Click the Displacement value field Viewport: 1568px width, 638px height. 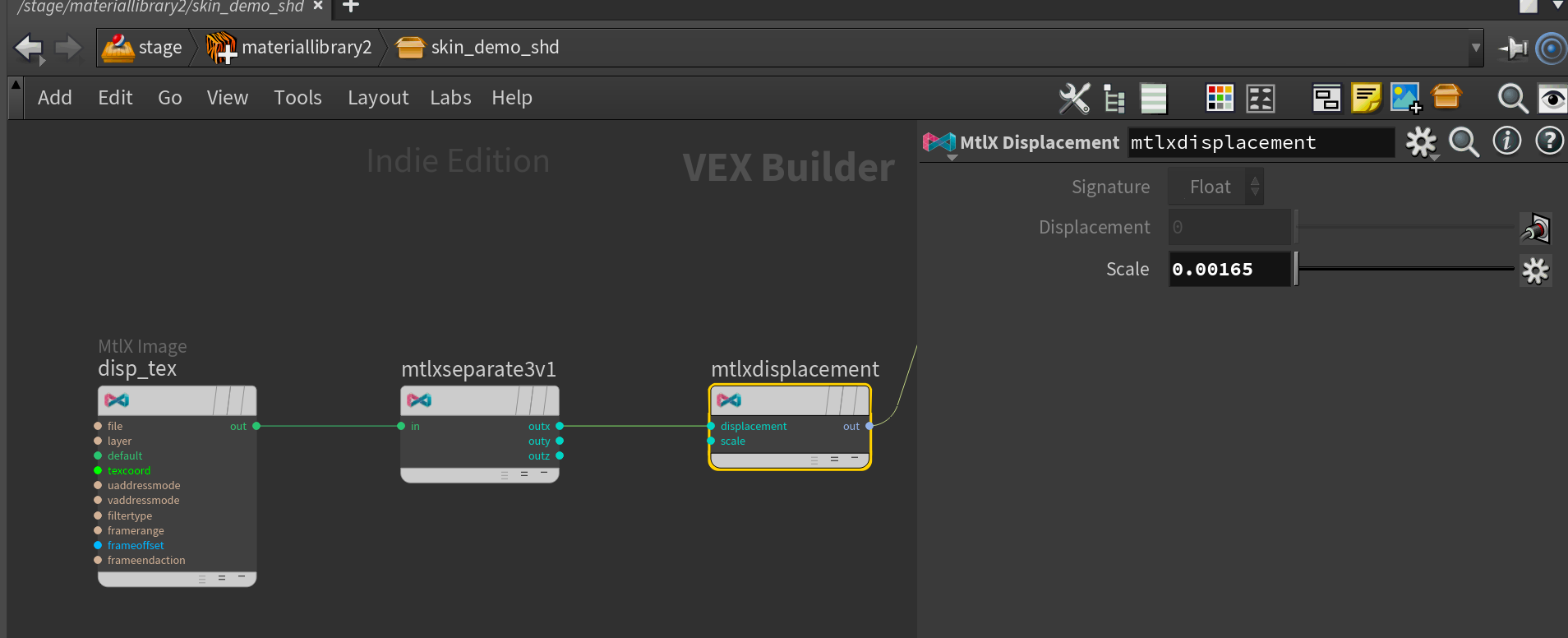pyautogui.click(x=1229, y=228)
